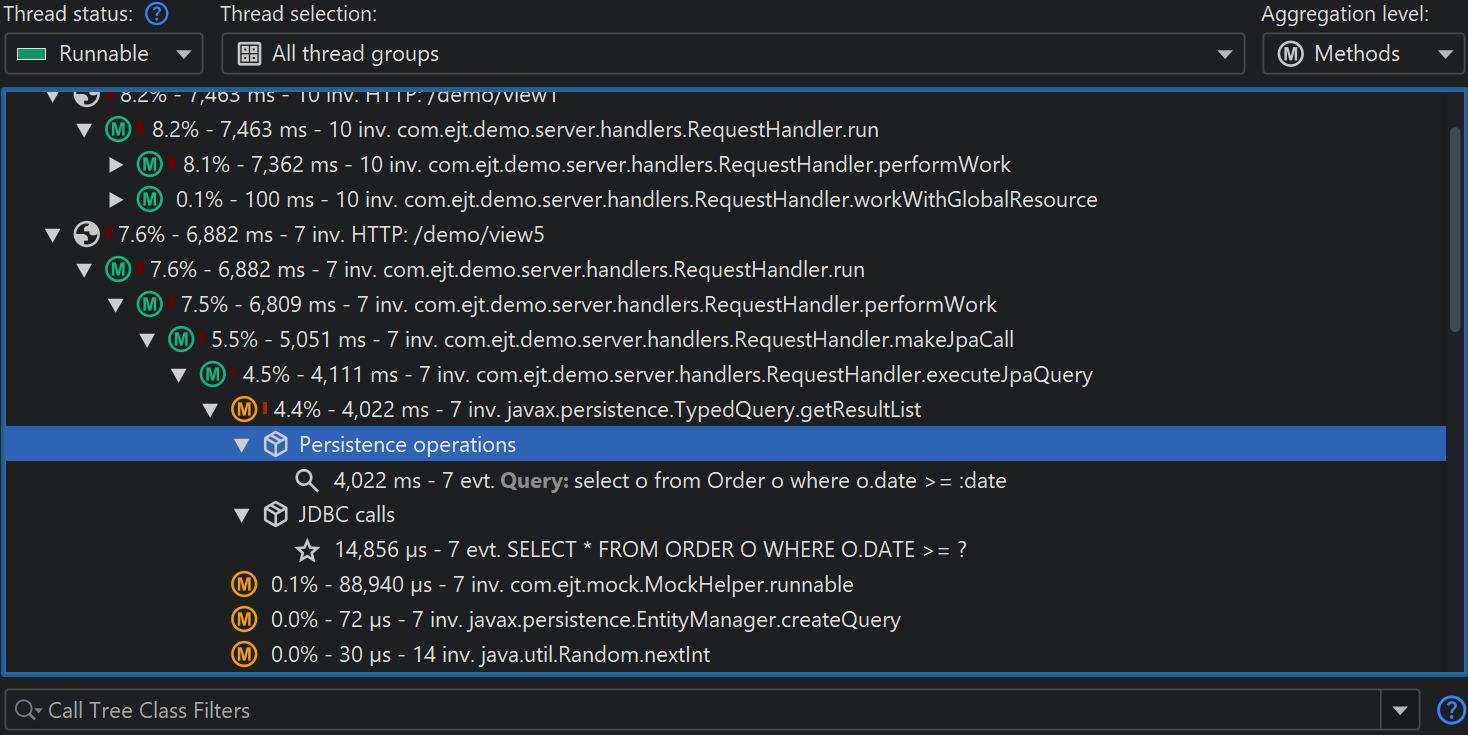Click orange method icon of MockHelper.runnable
This screenshot has width=1468, height=735.
244,584
